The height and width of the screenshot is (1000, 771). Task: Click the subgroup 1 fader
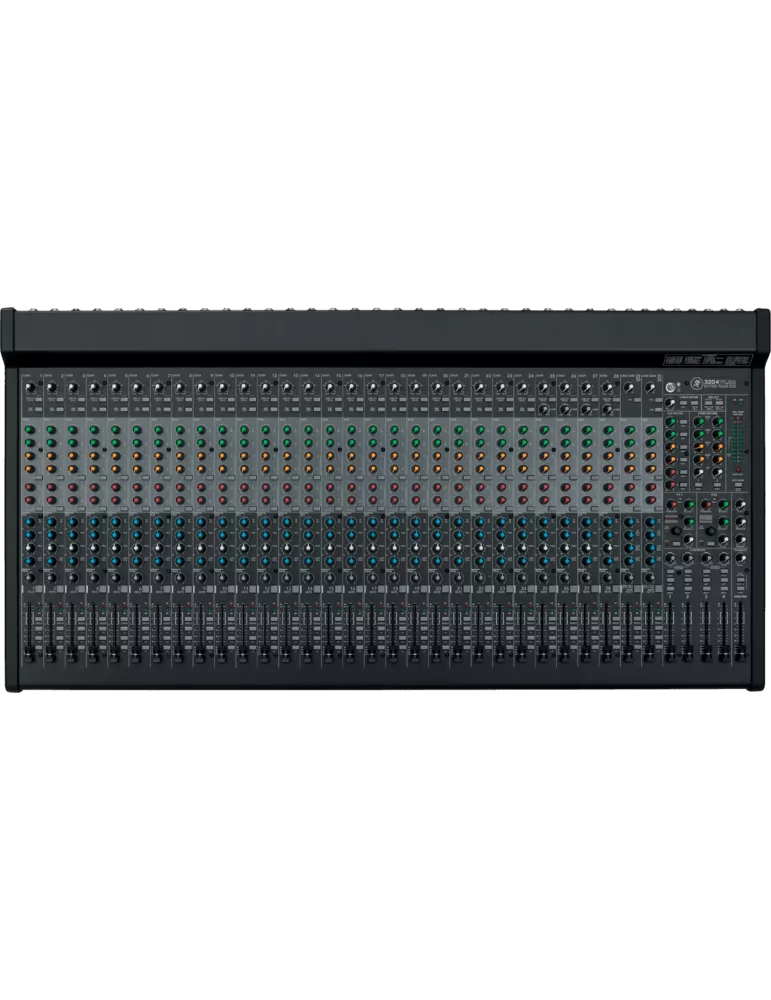670,654
